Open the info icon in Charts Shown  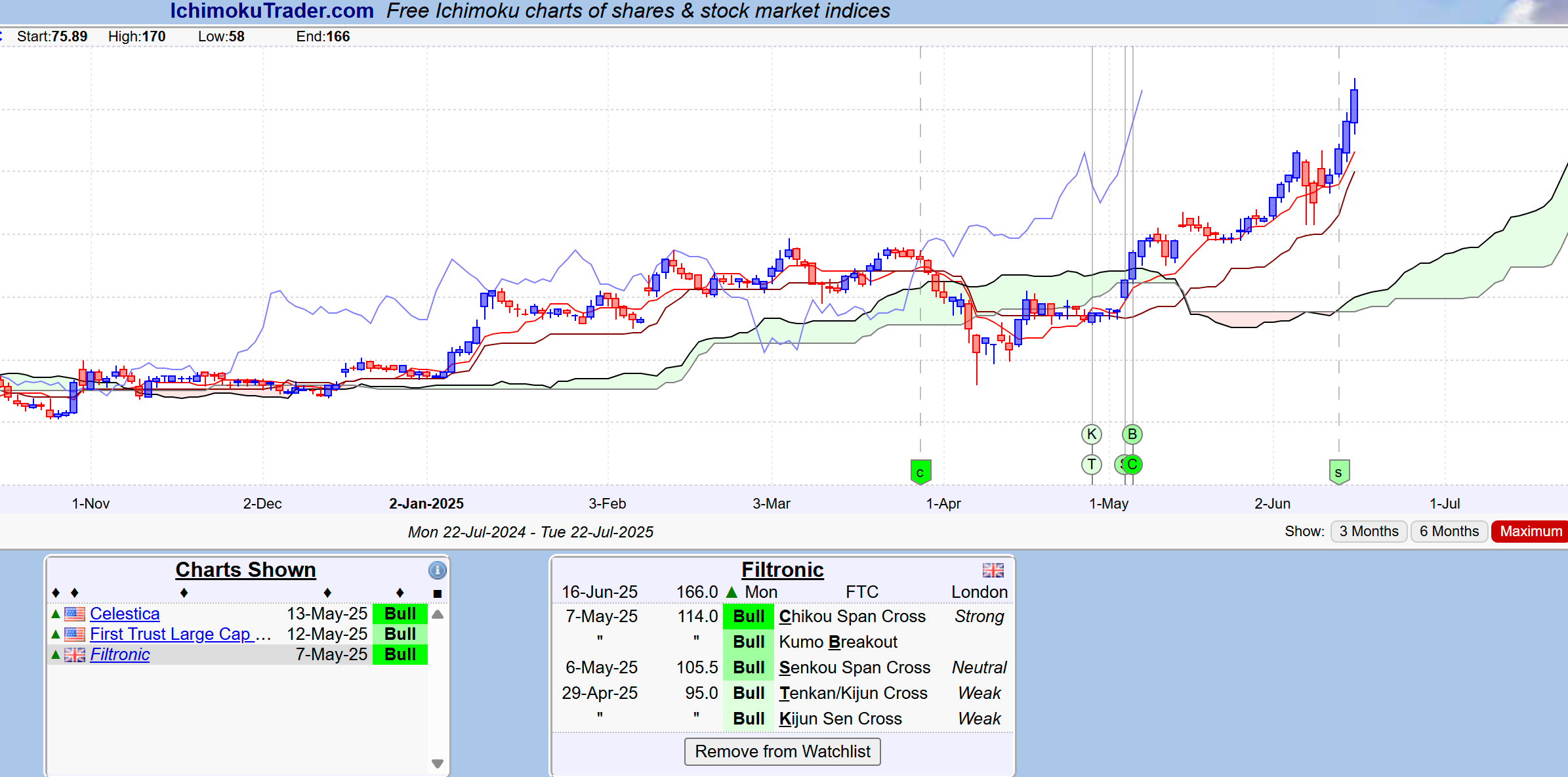point(437,570)
